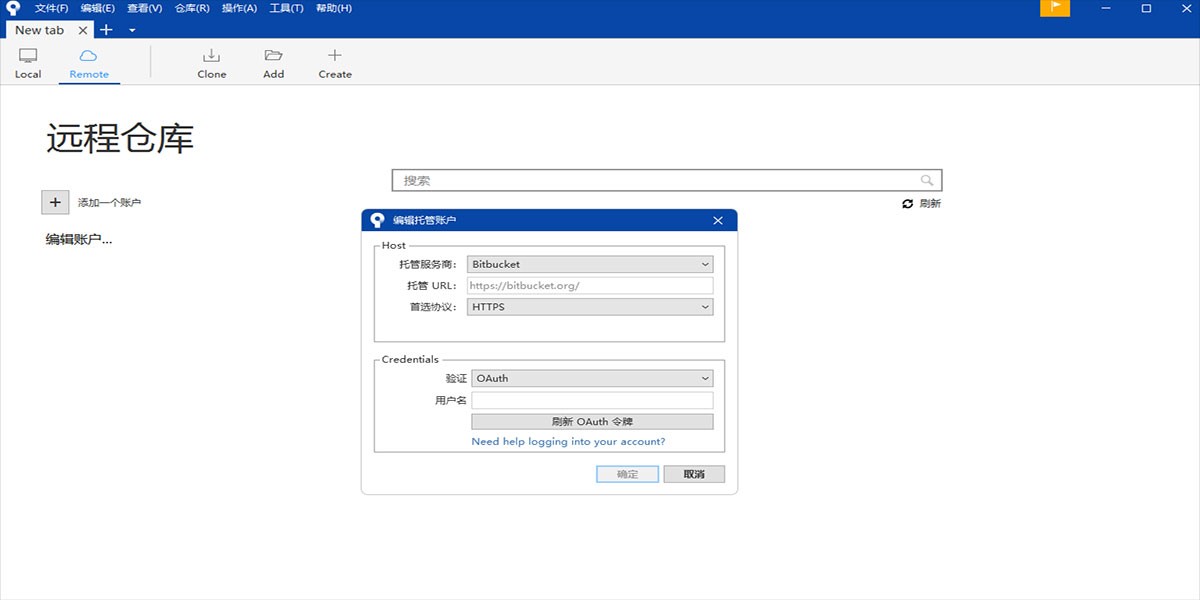Image resolution: width=1200 pixels, height=600 pixels.
Task: Click the 取消 button in the dialog
Action: click(x=693, y=473)
